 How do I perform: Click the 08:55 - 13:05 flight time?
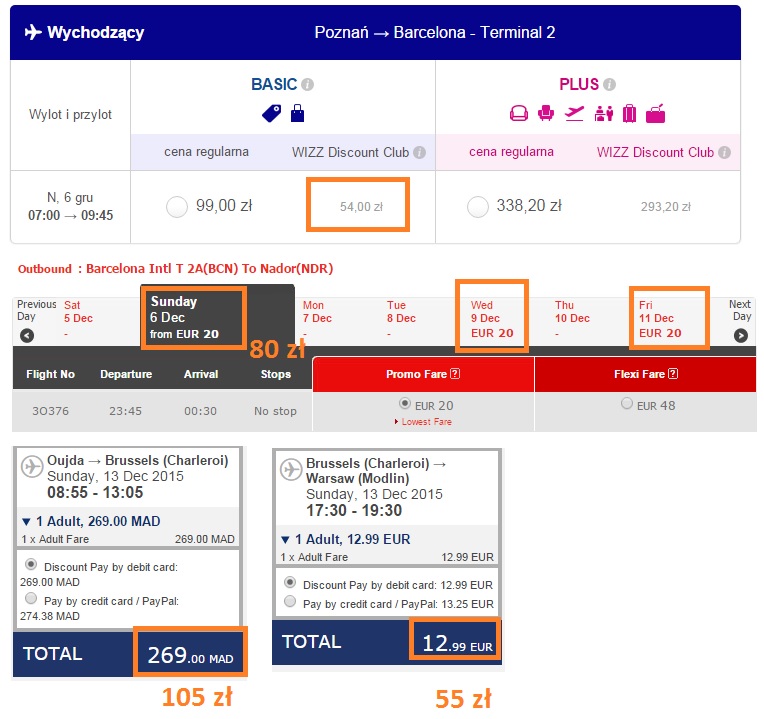click(x=95, y=492)
